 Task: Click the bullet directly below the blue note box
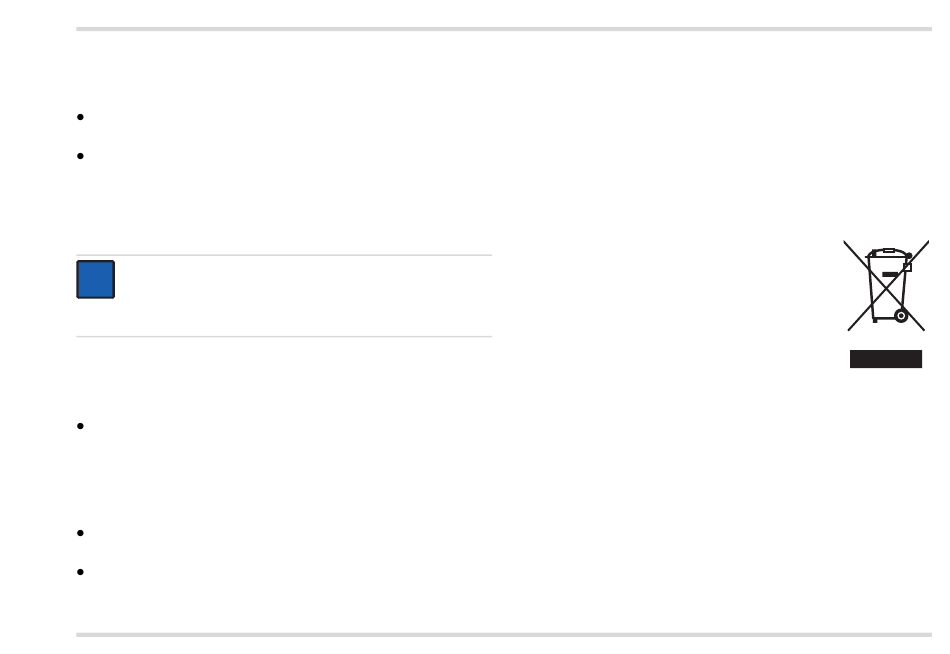[81, 426]
